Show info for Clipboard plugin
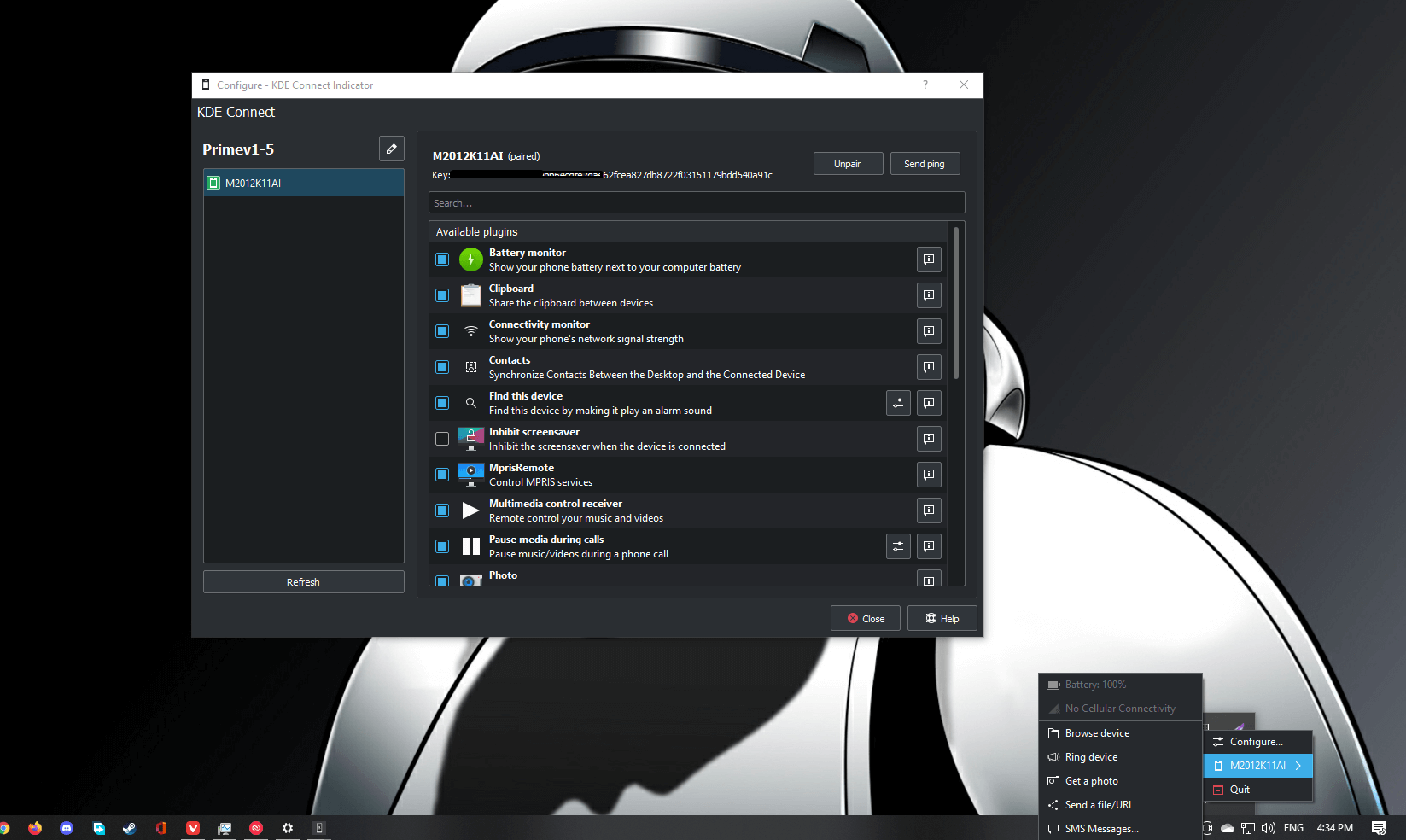 coord(929,295)
